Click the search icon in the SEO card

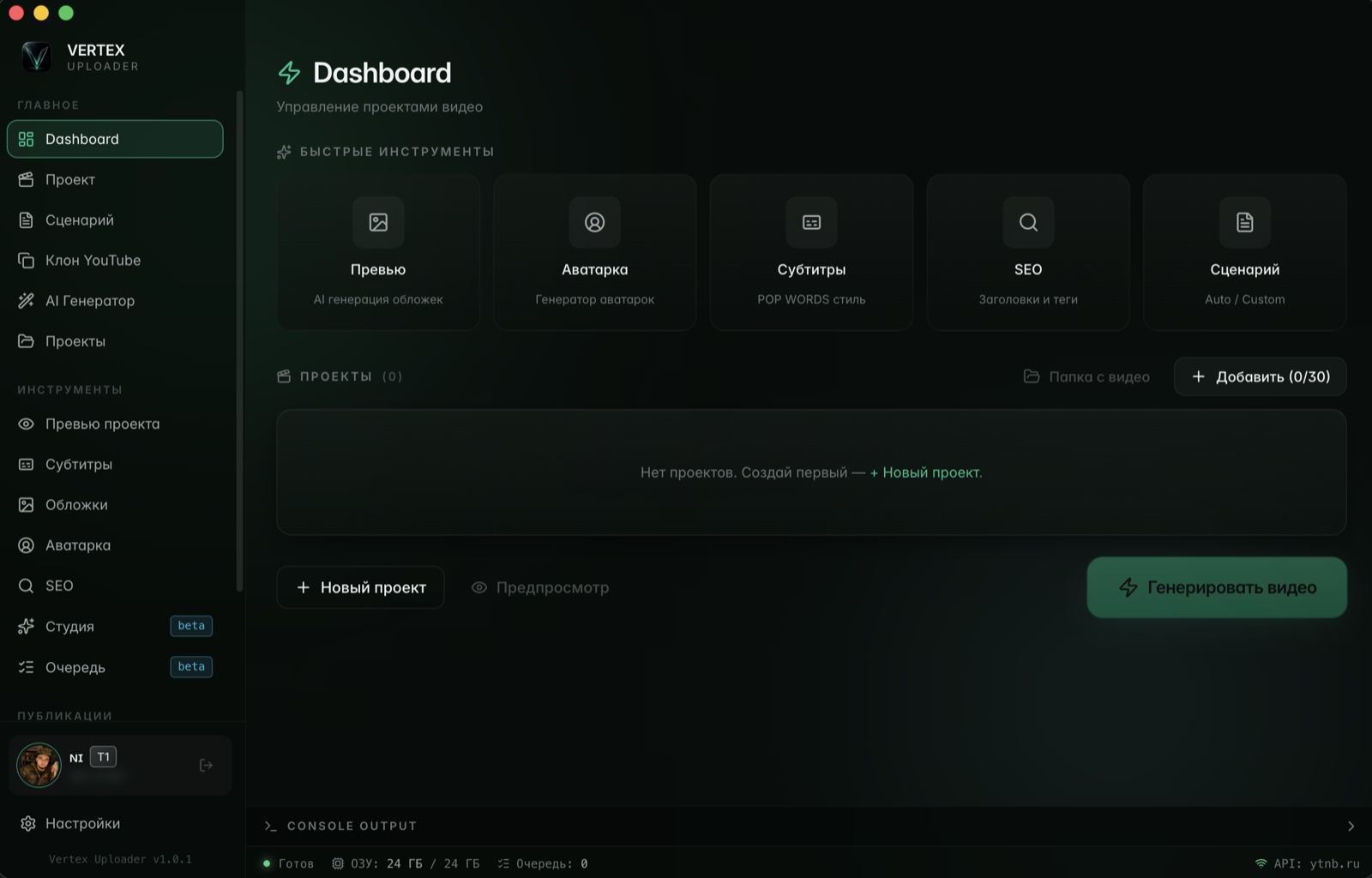tap(1028, 222)
